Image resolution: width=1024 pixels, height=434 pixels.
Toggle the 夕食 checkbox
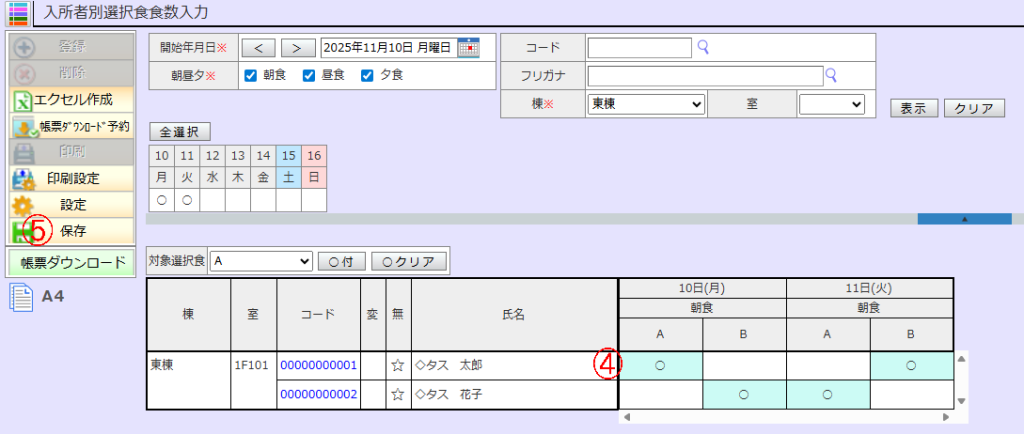point(367,75)
